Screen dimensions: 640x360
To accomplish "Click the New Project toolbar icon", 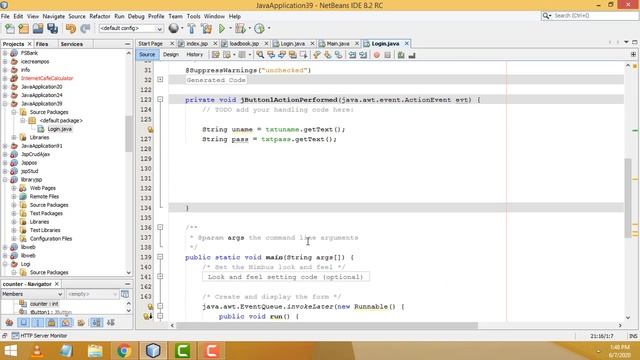I will (x=24, y=28).
